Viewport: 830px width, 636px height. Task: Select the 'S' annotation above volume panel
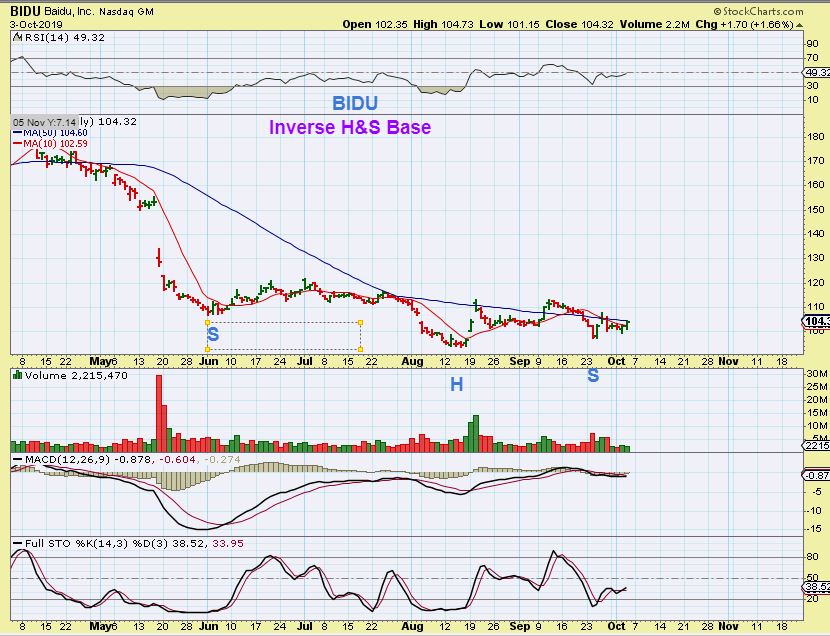[x=593, y=375]
